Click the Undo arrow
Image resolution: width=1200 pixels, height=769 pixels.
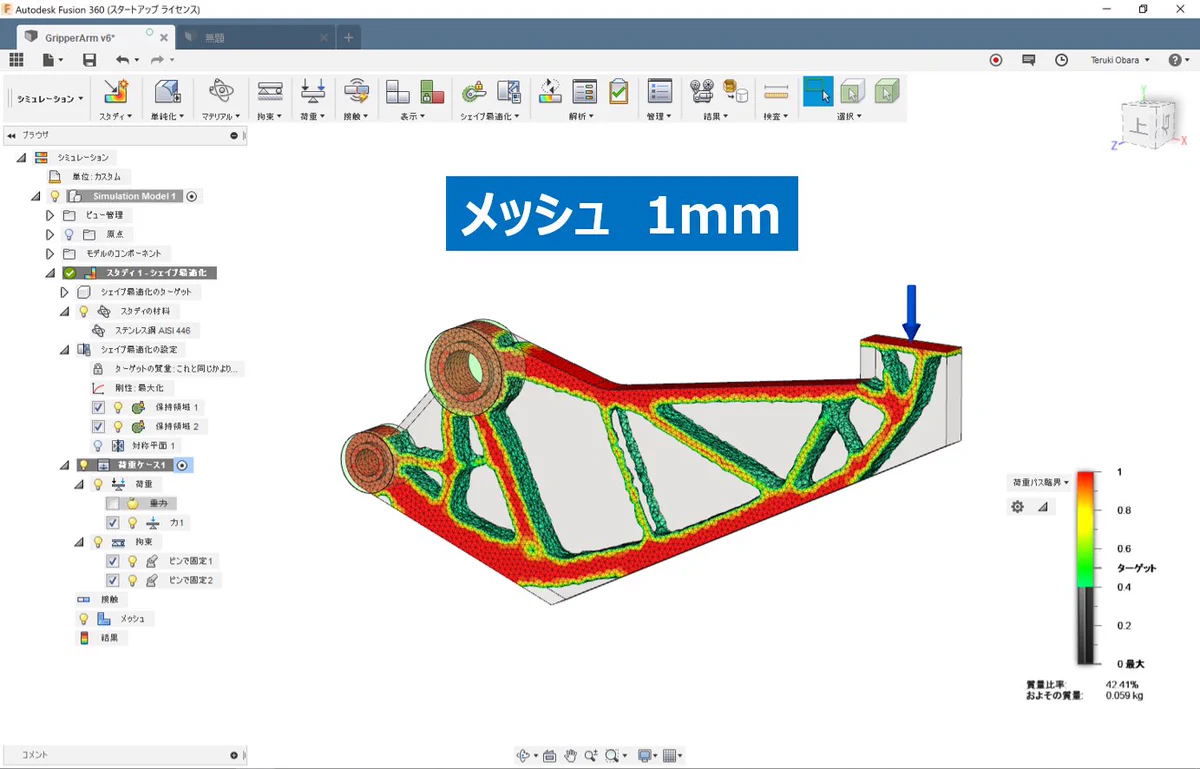coord(121,60)
